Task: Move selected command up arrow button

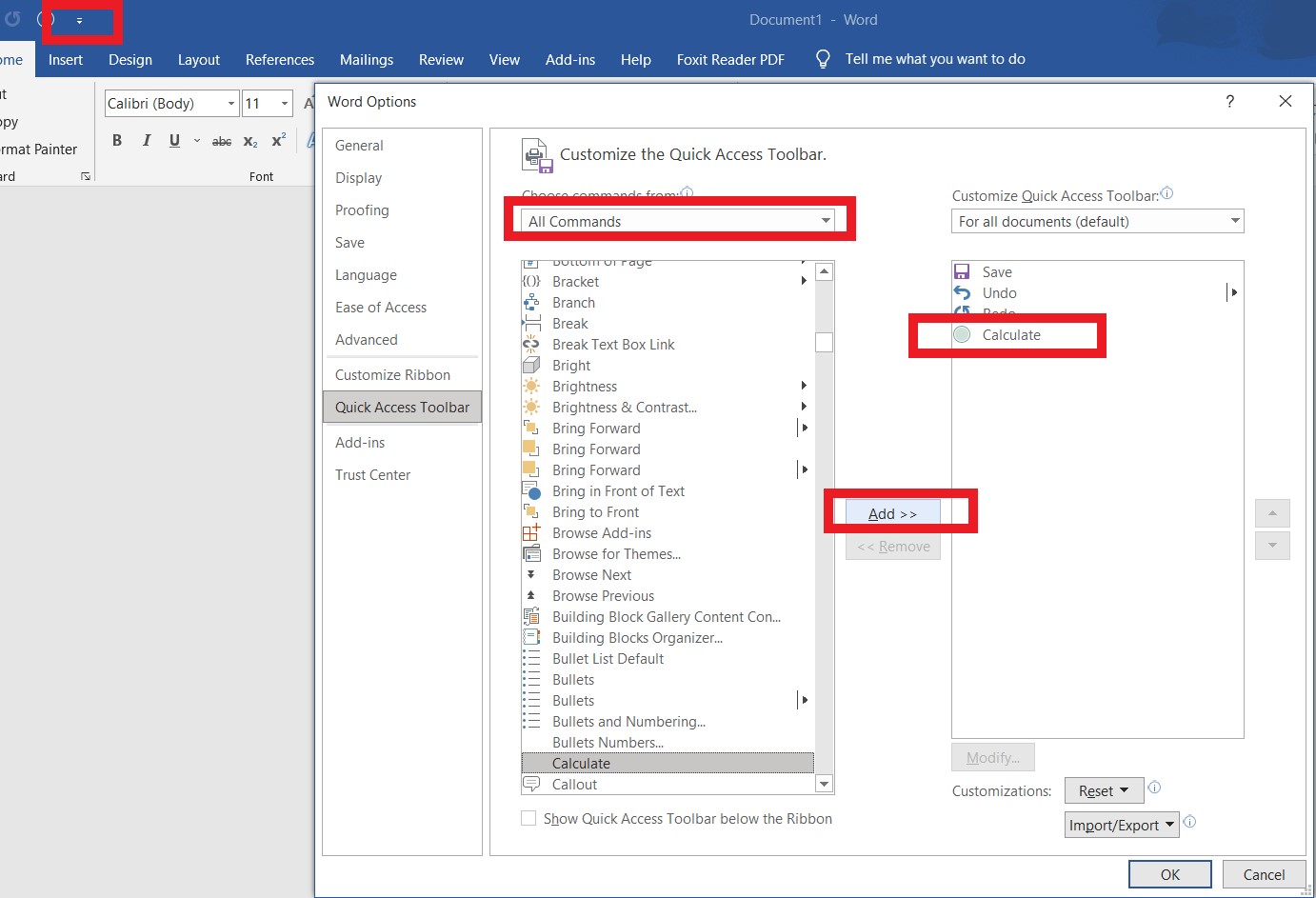Action: [1272, 513]
